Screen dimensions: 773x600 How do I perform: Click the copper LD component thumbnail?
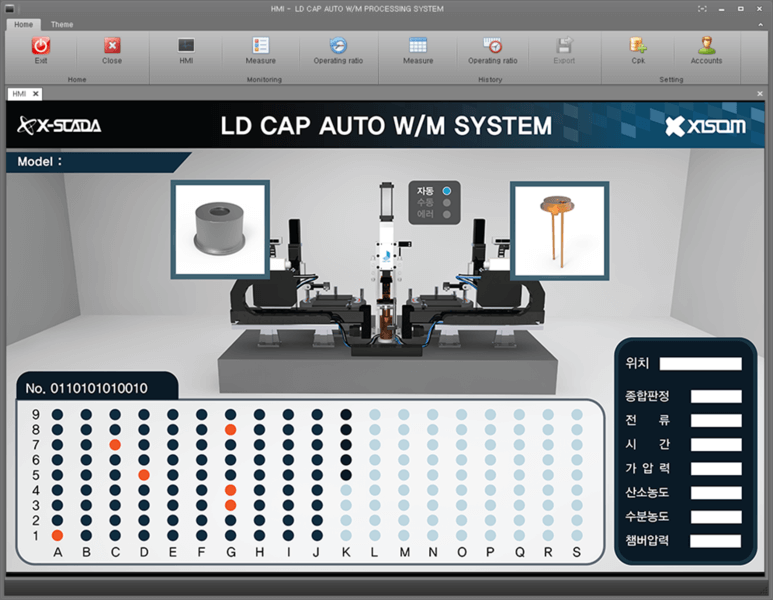pos(560,229)
